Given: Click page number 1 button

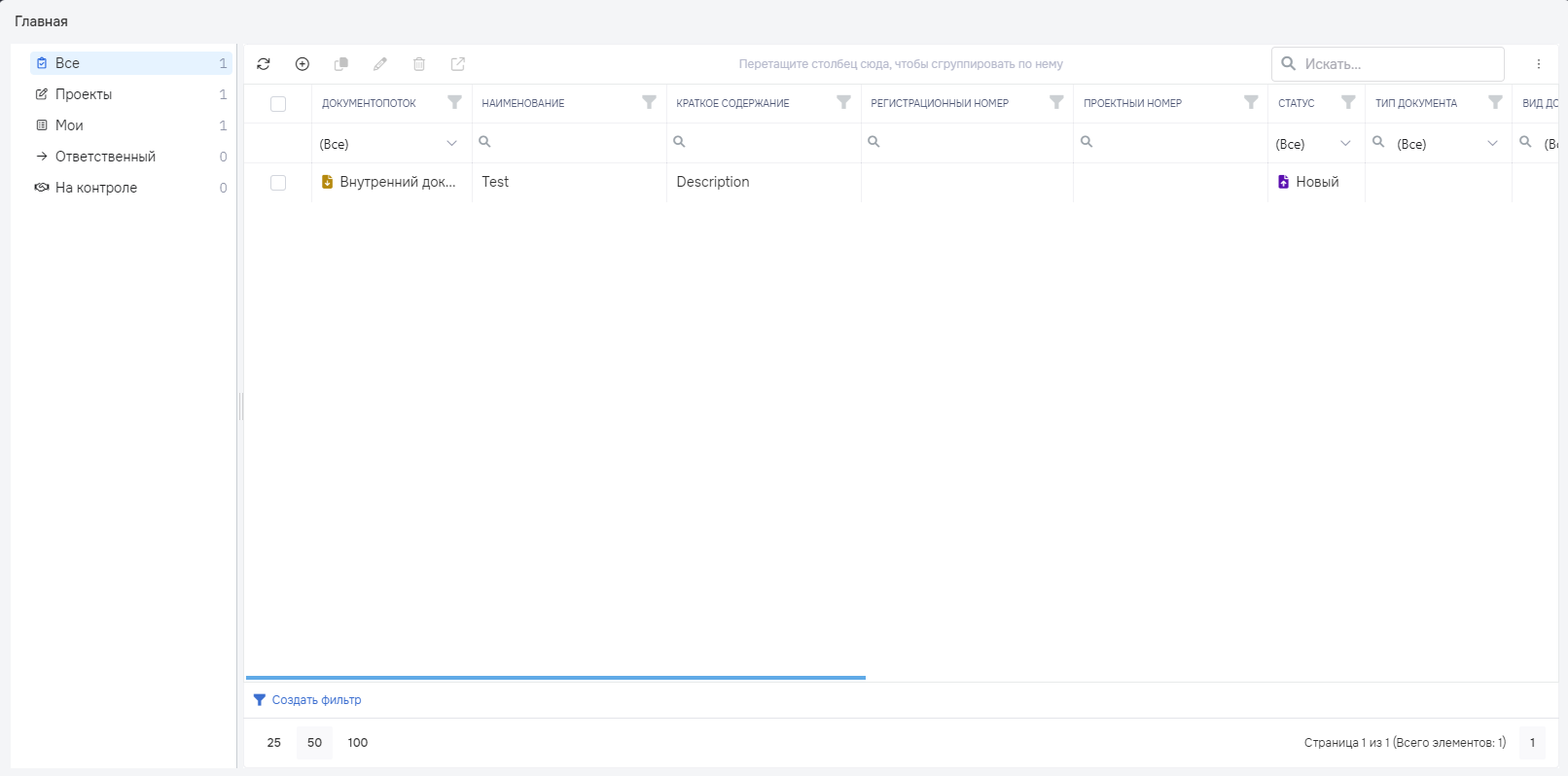Looking at the screenshot, I should pyautogui.click(x=1532, y=743).
